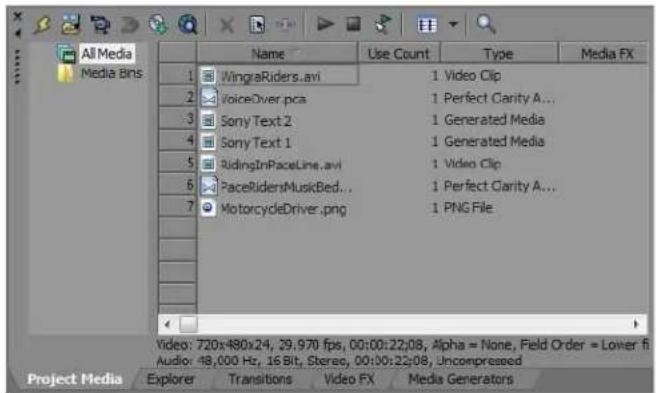Click the Video 720x480x24 info line
Image resolution: width=656 pixels, height=393 pixels.
point(402,345)
